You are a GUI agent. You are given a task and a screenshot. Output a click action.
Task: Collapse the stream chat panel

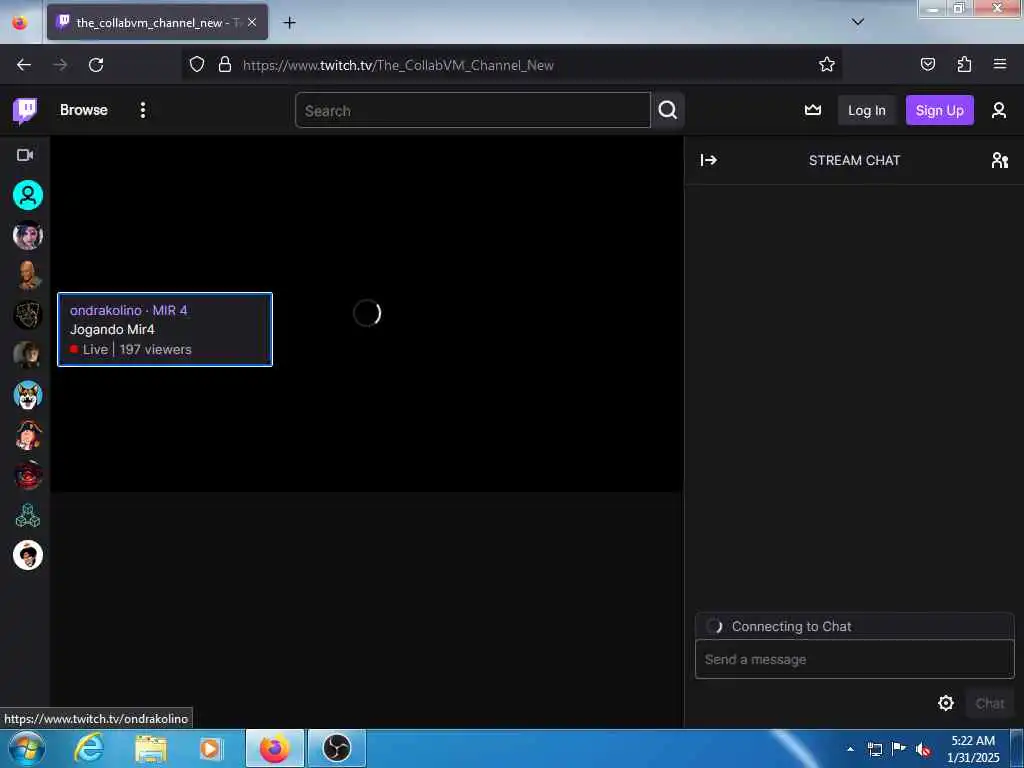click(709, 160)
